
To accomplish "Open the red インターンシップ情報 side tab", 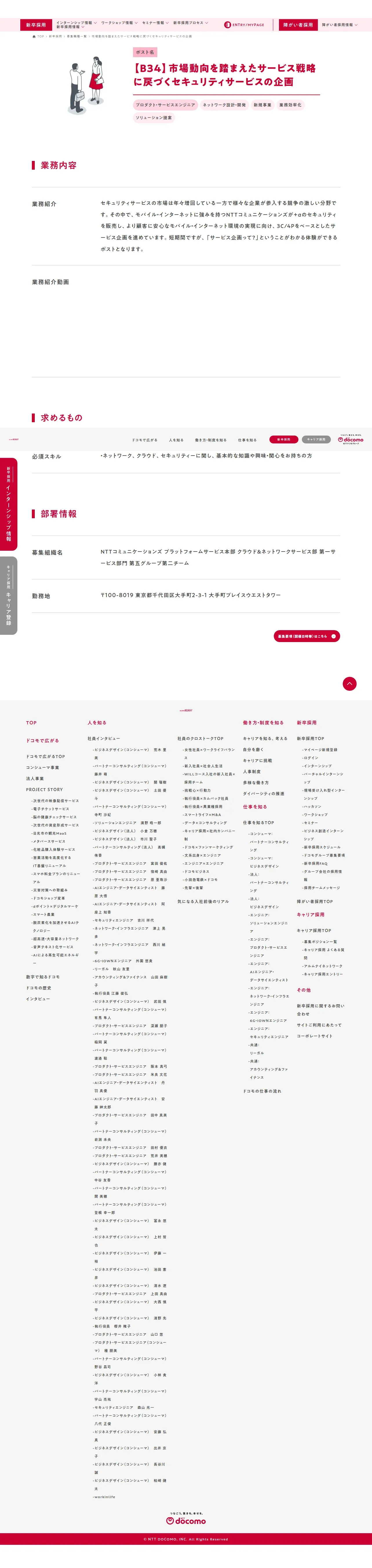I will pyautogui.click(x=8, y=504).
